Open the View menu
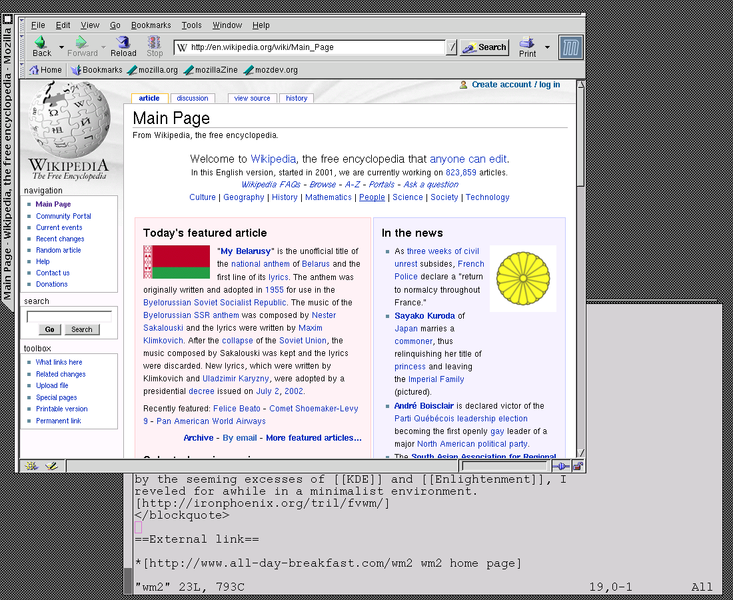733x600 pixels. coord(90,25)
